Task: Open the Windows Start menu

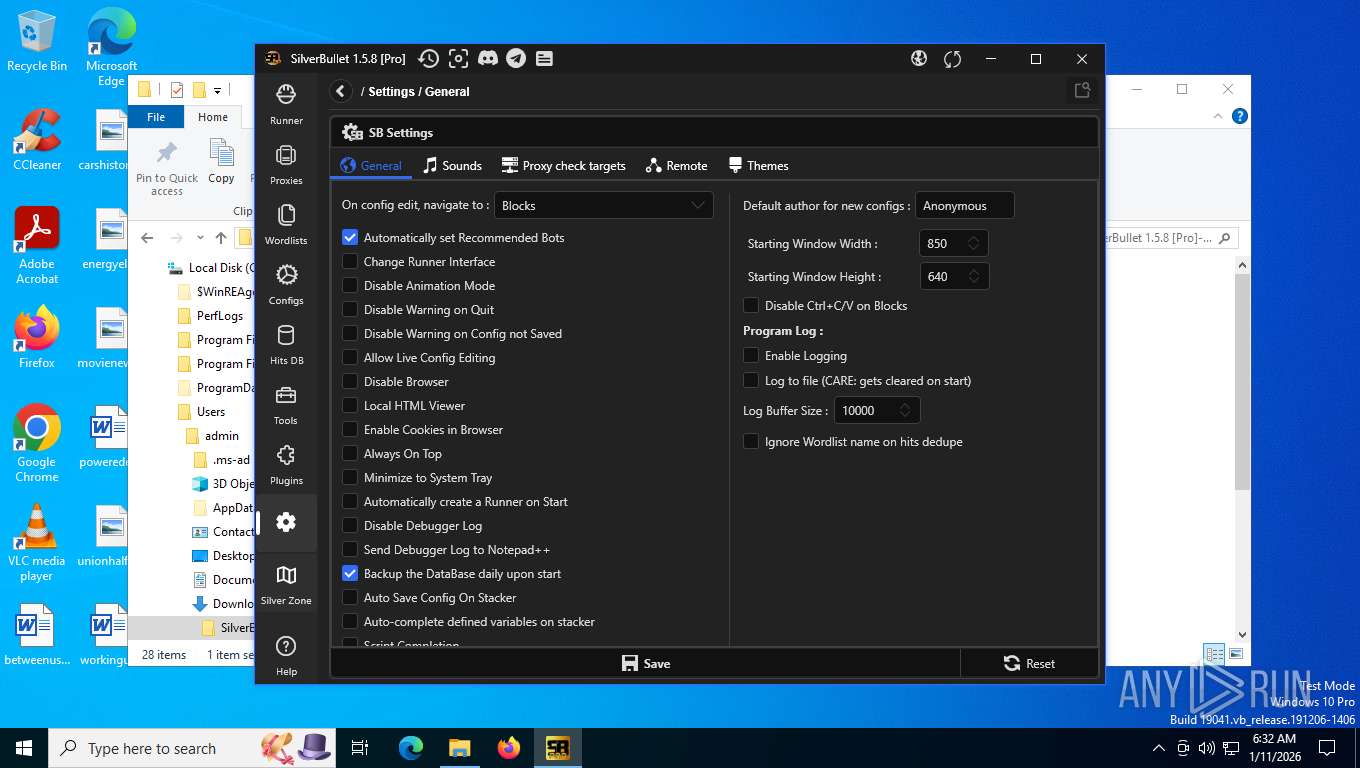Action: (24, 748)
